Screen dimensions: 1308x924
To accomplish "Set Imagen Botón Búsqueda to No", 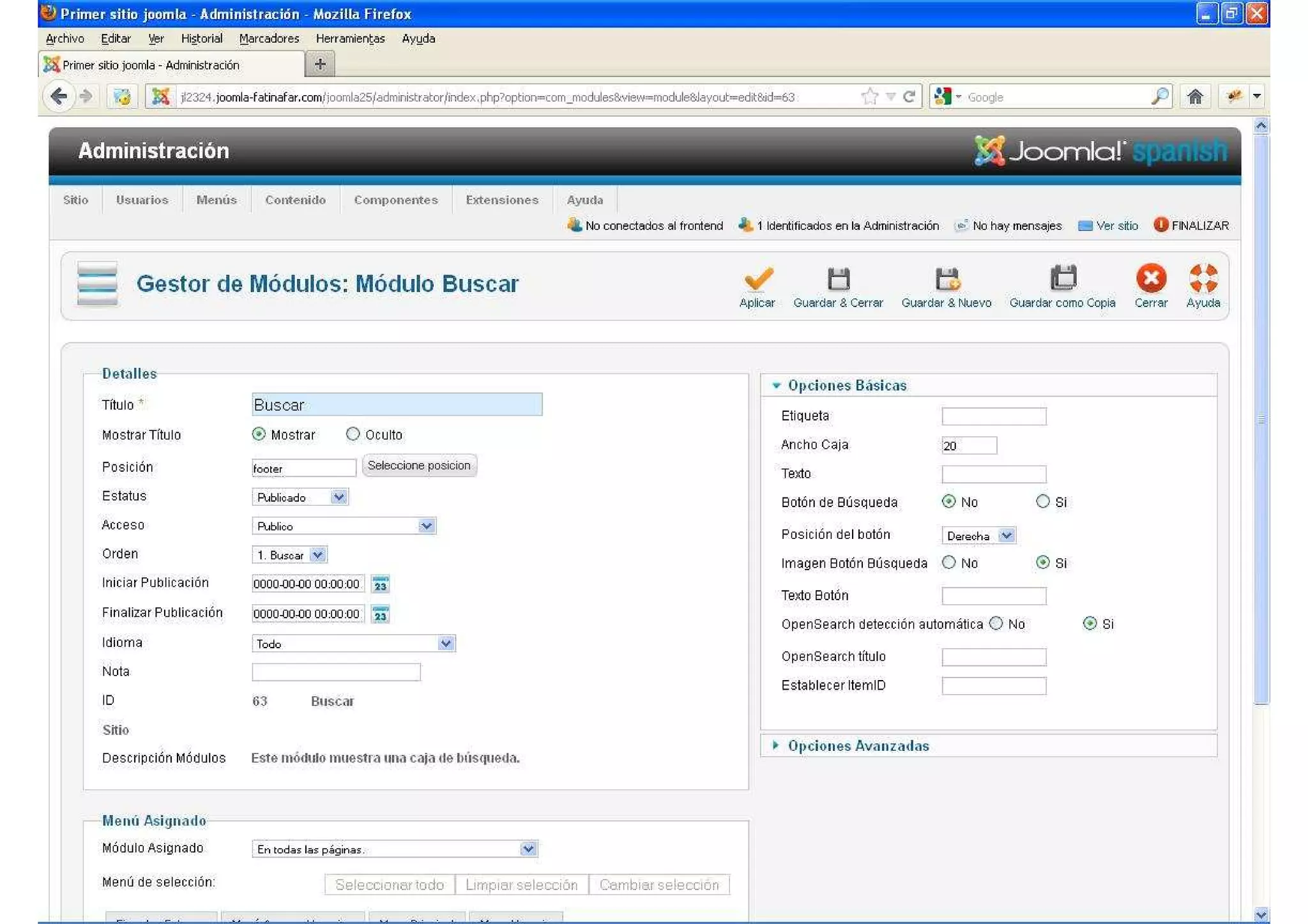I will pos(949,563).
